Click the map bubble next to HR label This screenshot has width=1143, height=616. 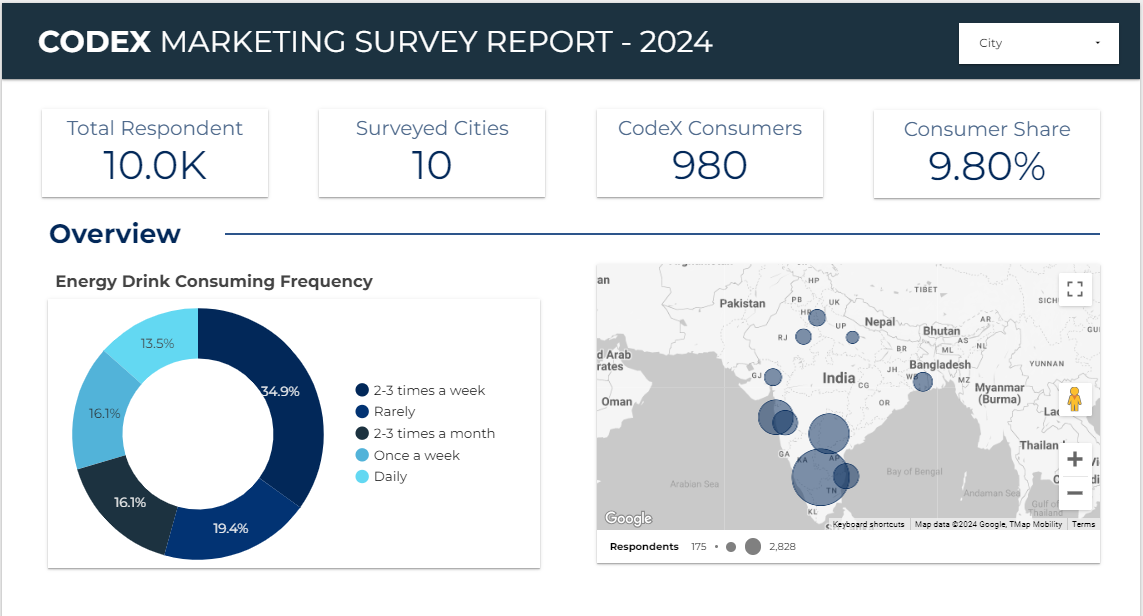pyautogui.click(x=817, y=318)
